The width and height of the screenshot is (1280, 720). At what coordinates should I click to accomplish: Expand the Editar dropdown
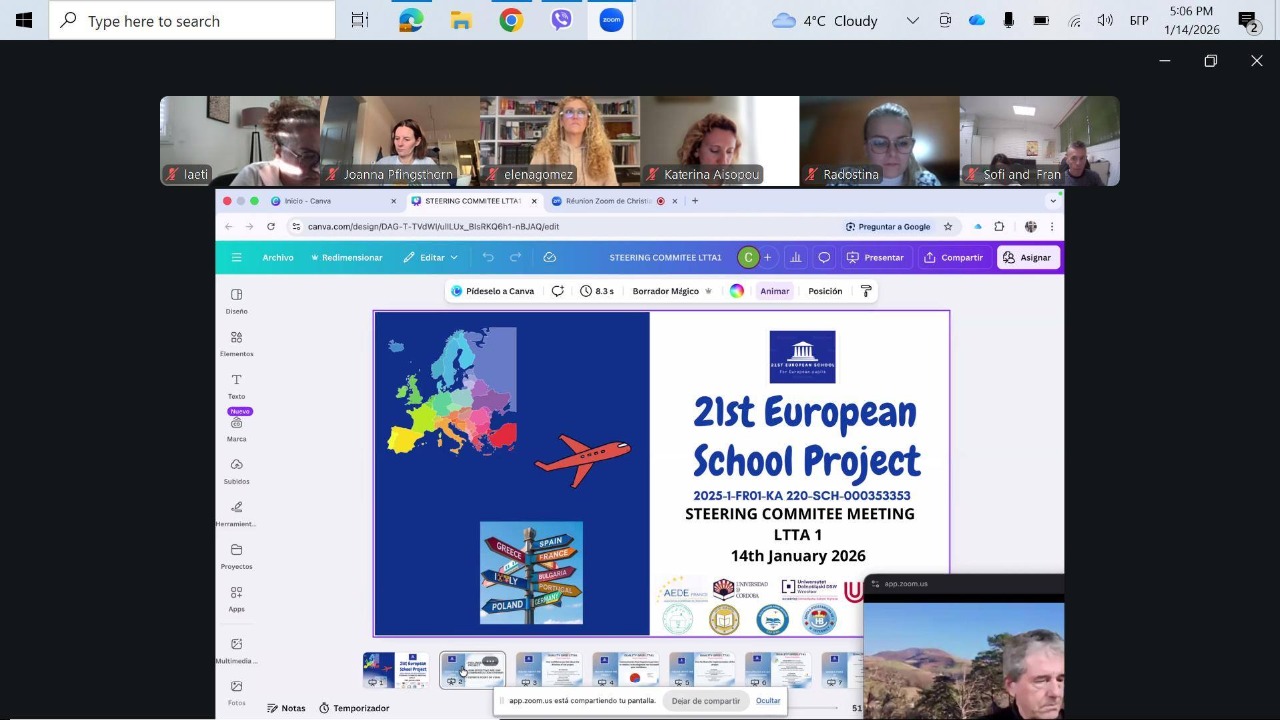(x=431, y=258)
